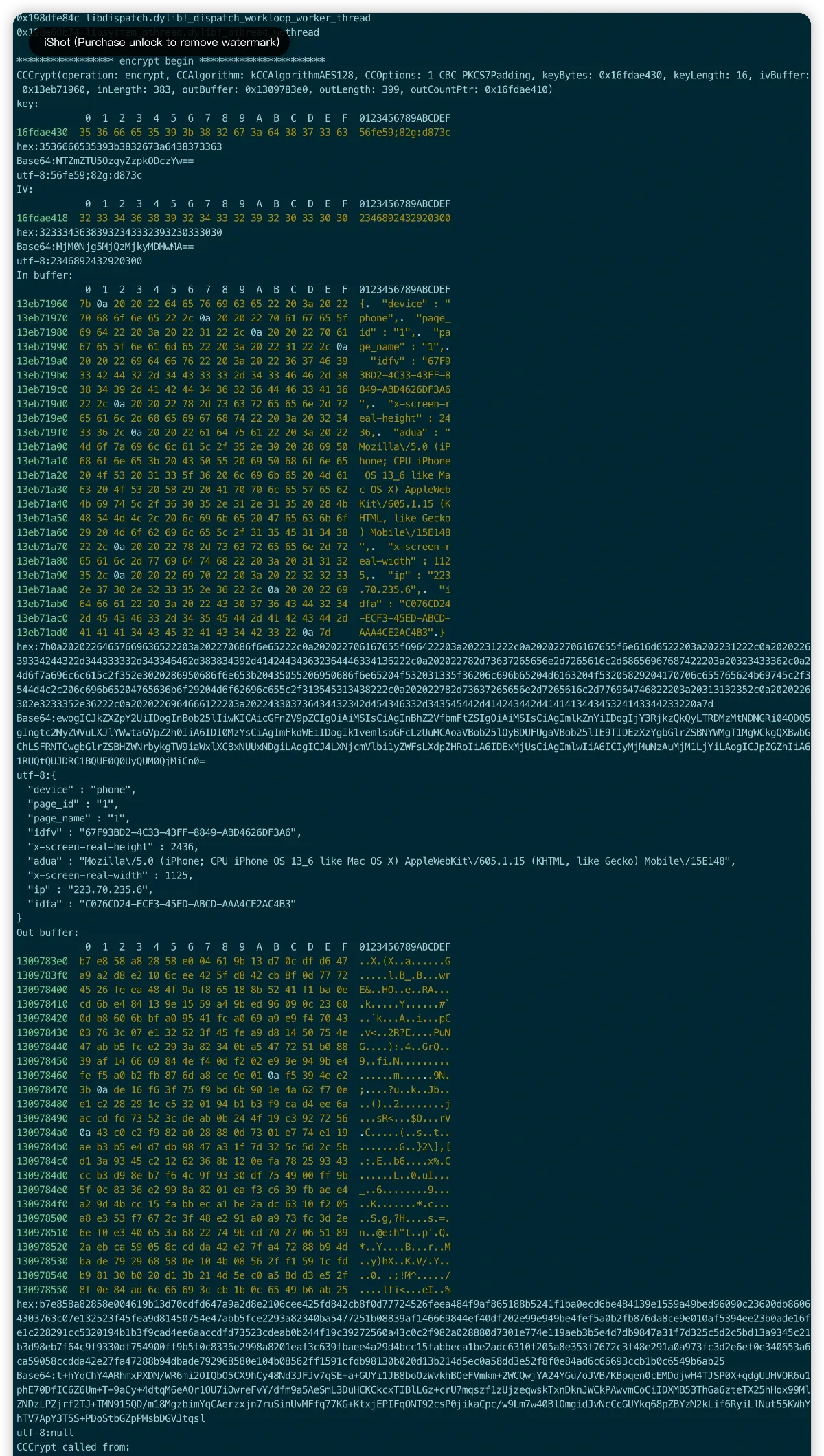Click 'Base64:NTZmZTU5OzgyZzpkODczYw==' line
This screenshot has height=1456, width=824.
coord(105,161)
